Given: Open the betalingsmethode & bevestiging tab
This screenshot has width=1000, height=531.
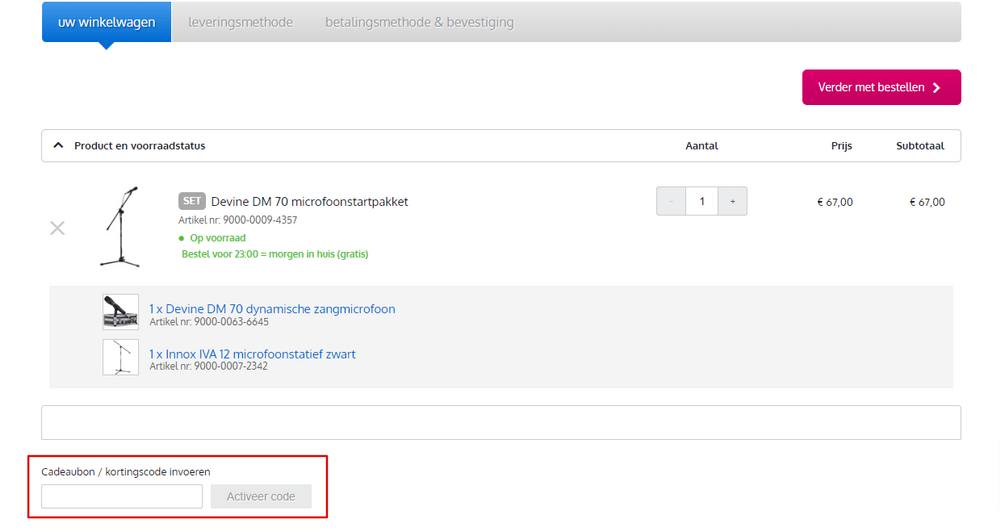Looking at the screenshot, I should [x=419, y=22].
